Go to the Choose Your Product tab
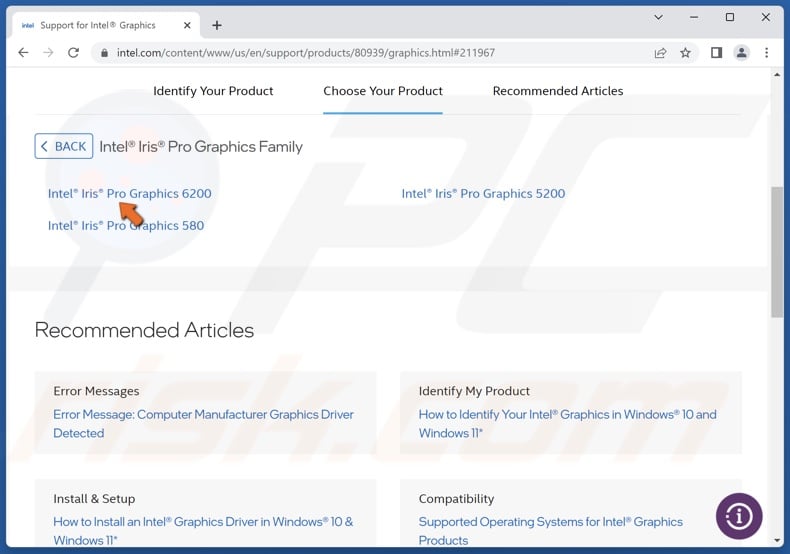Image resolution: width=790 pixels, height=554 pixels. coord(383,91)
